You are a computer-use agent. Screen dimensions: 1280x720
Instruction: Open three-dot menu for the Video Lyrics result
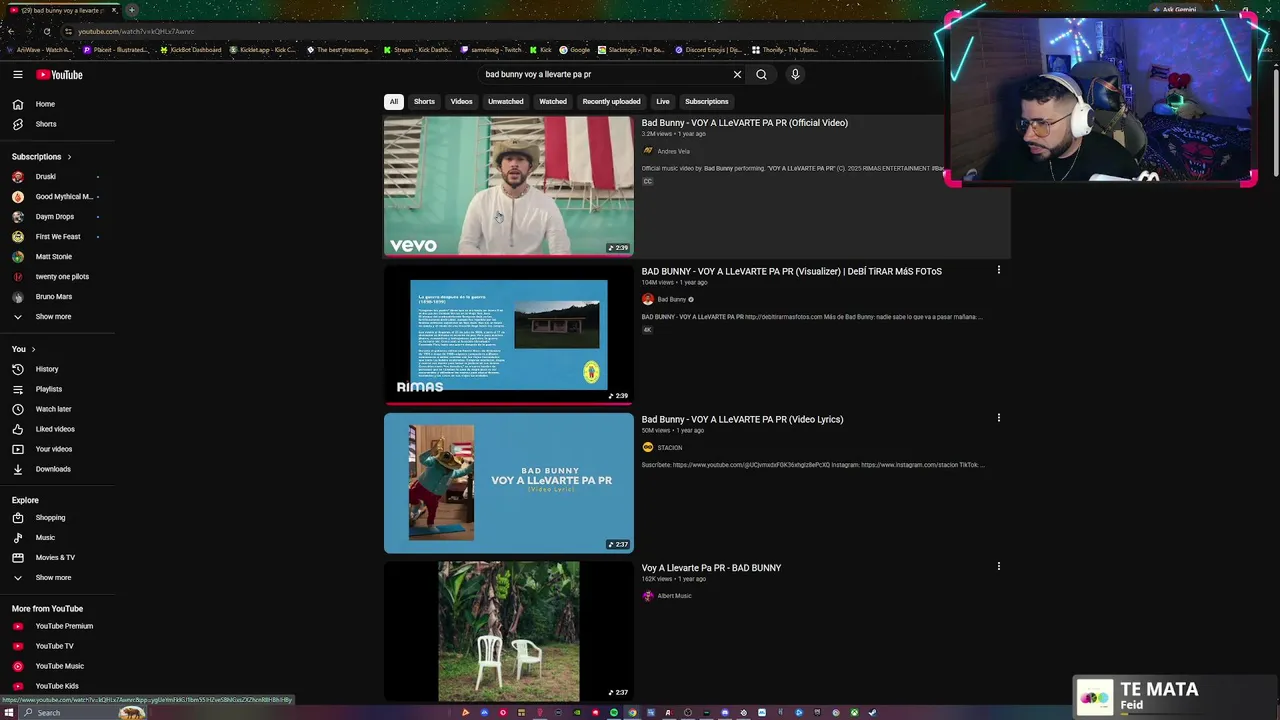tap(998, 418)
